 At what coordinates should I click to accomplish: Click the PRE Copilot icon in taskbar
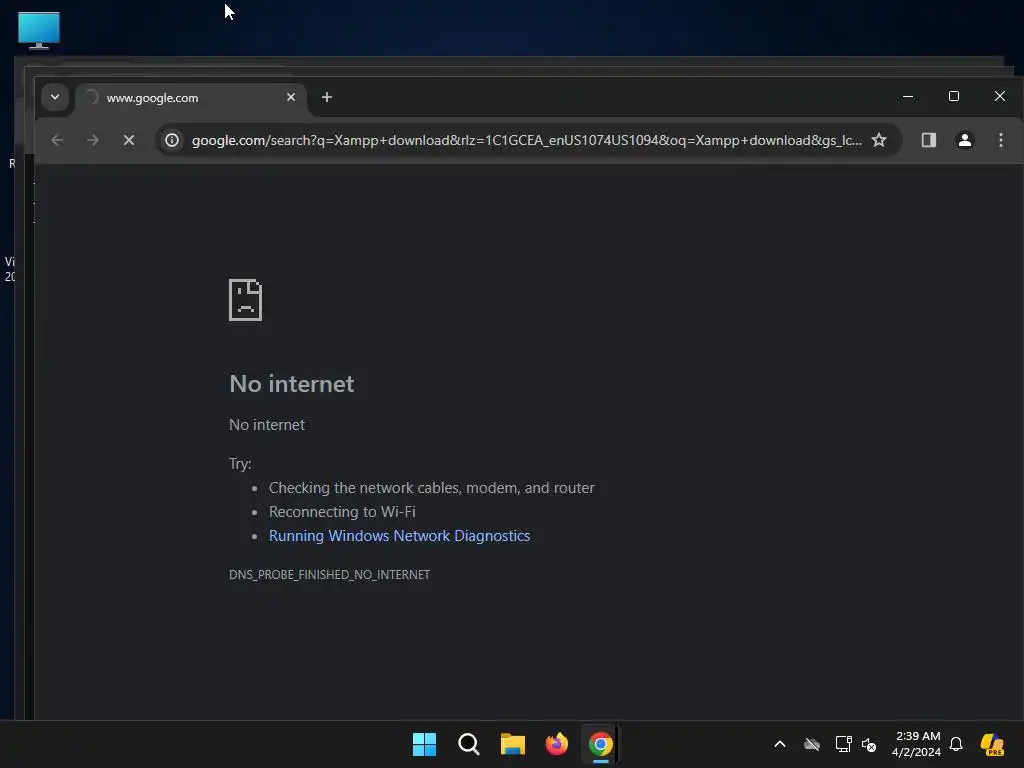click(x=992, y=744)
